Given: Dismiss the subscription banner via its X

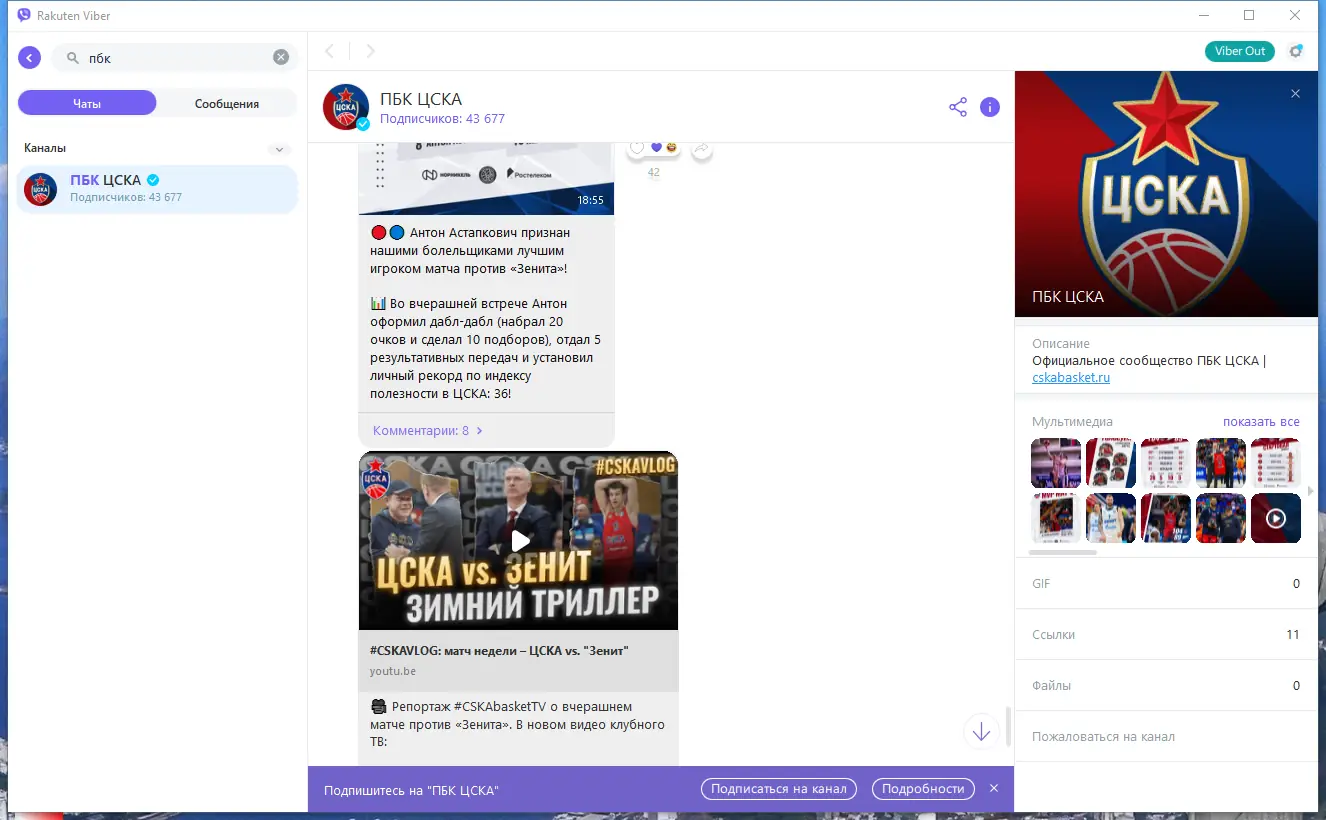Looking at the screenshot, I should point(993,788).
